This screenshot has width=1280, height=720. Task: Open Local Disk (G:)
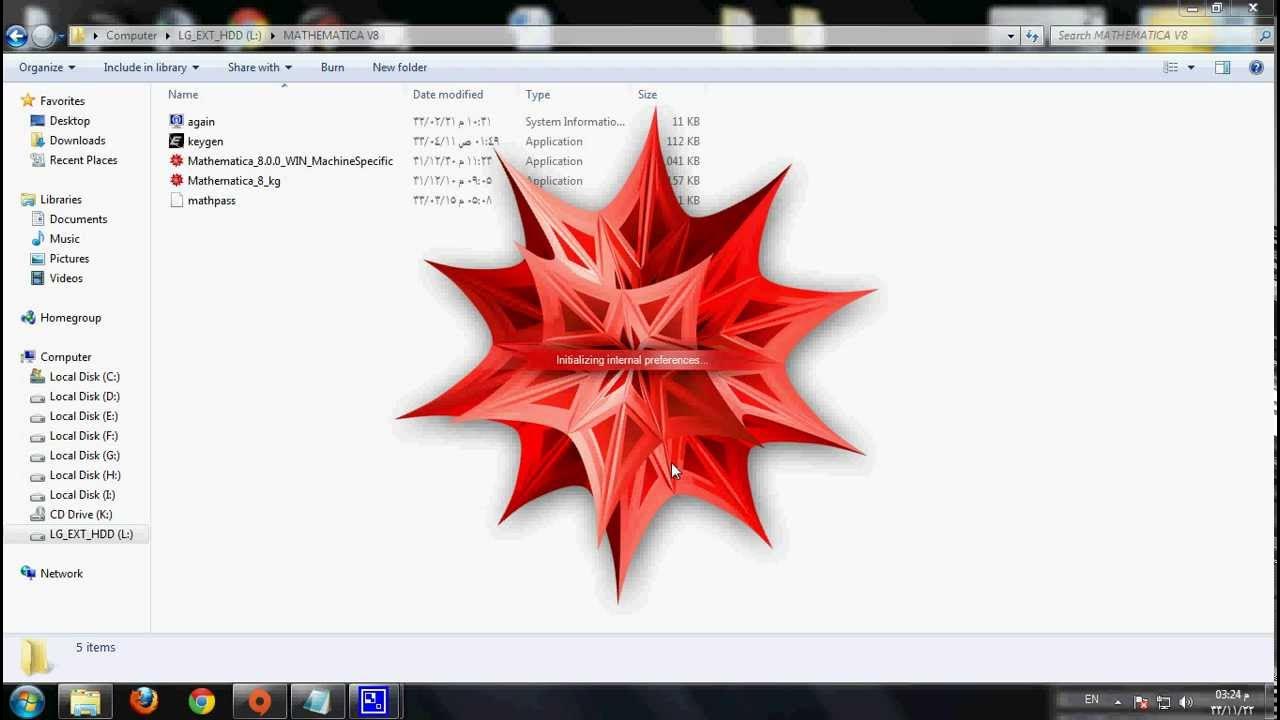coord(84,456)
